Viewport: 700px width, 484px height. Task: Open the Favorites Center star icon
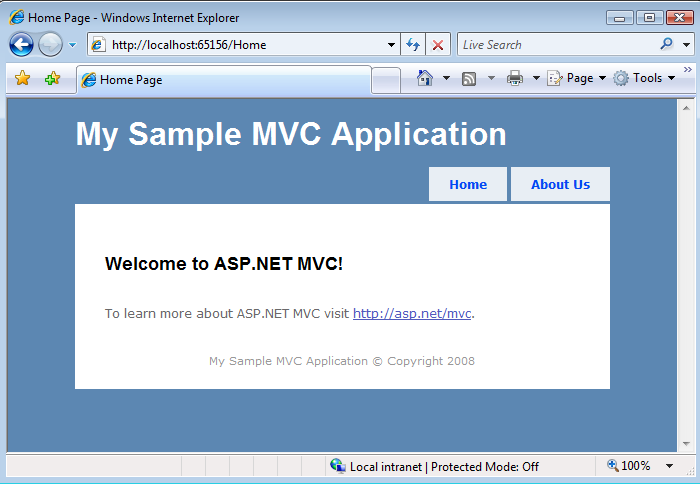pyautogui.click(x=22, y=79)
